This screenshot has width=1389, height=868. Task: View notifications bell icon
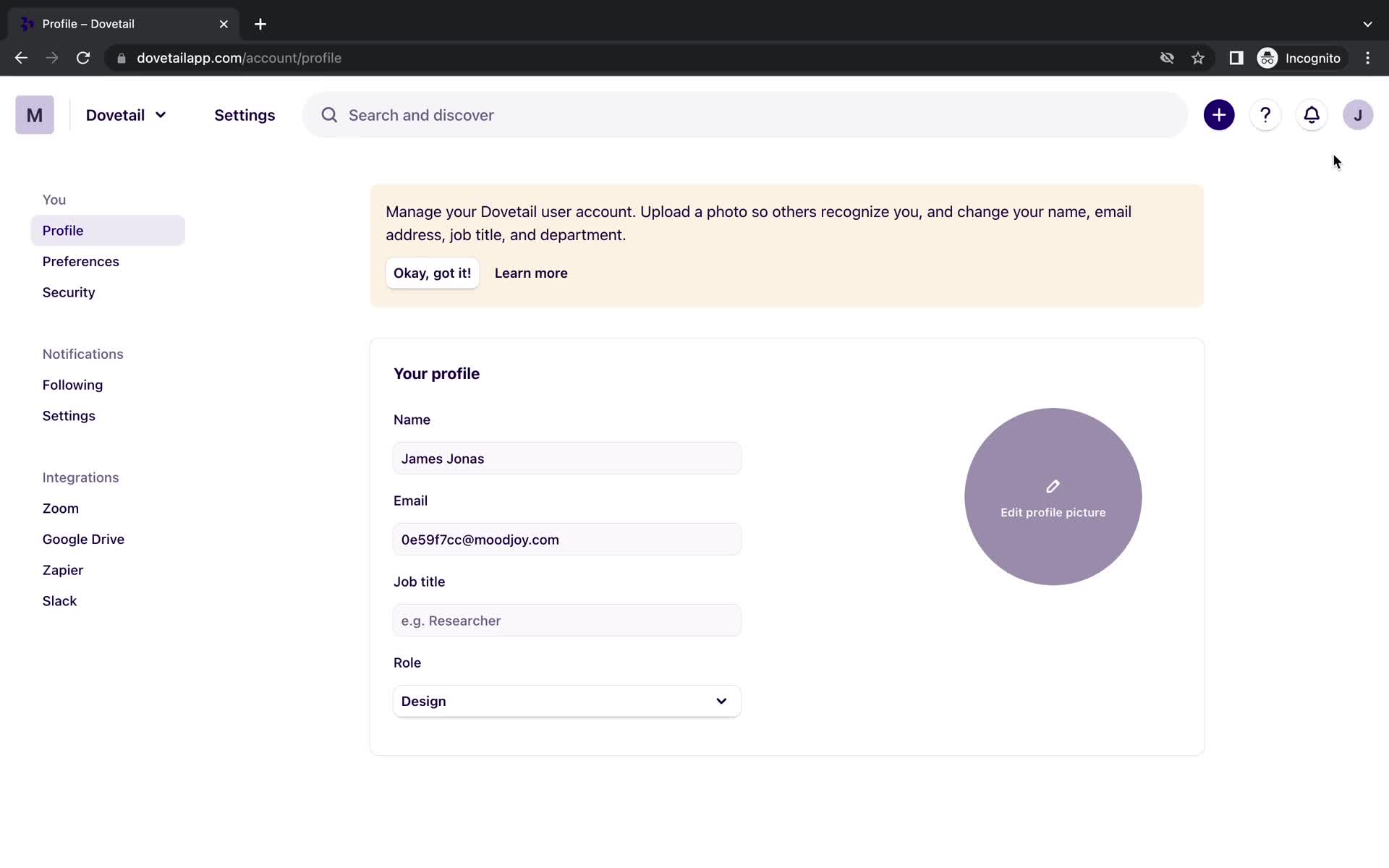point(1311,115)
